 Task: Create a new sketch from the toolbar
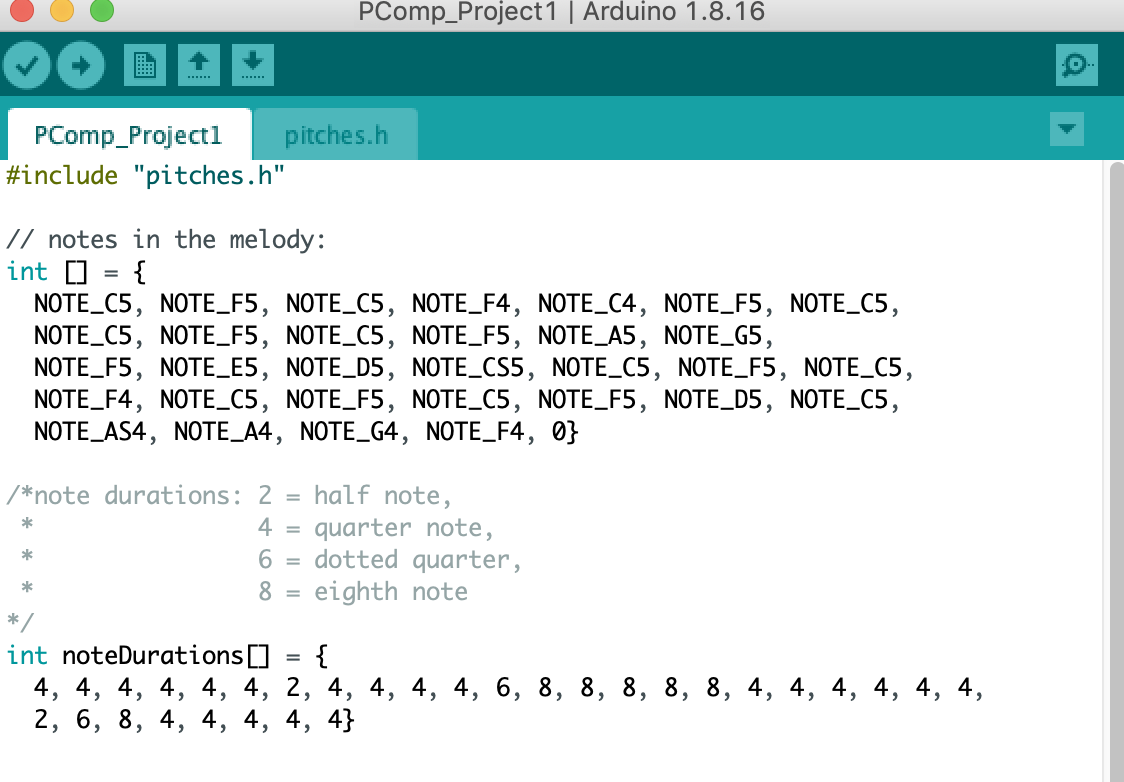click(x=145, y=66)
